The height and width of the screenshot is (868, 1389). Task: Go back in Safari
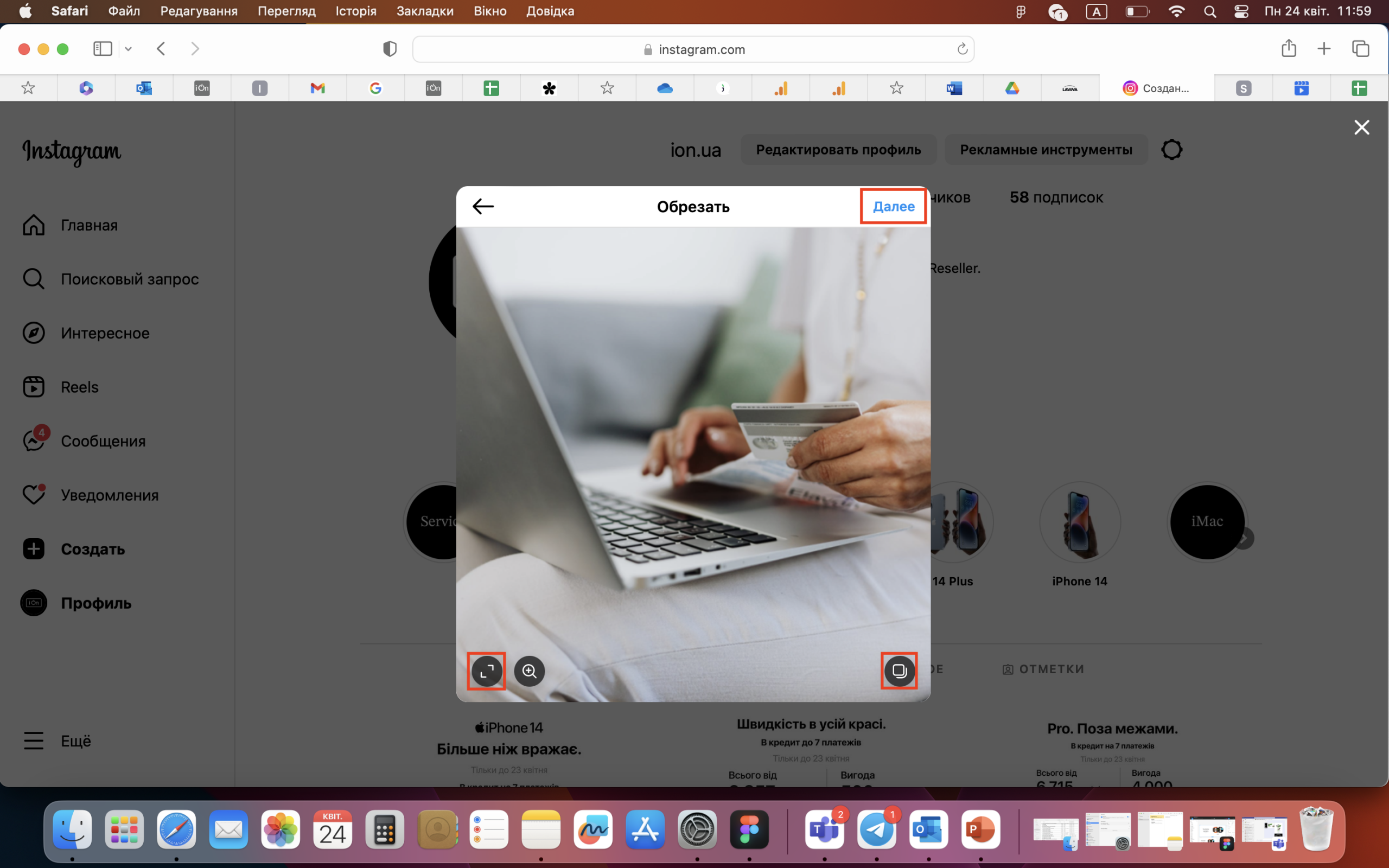[161, 49]
